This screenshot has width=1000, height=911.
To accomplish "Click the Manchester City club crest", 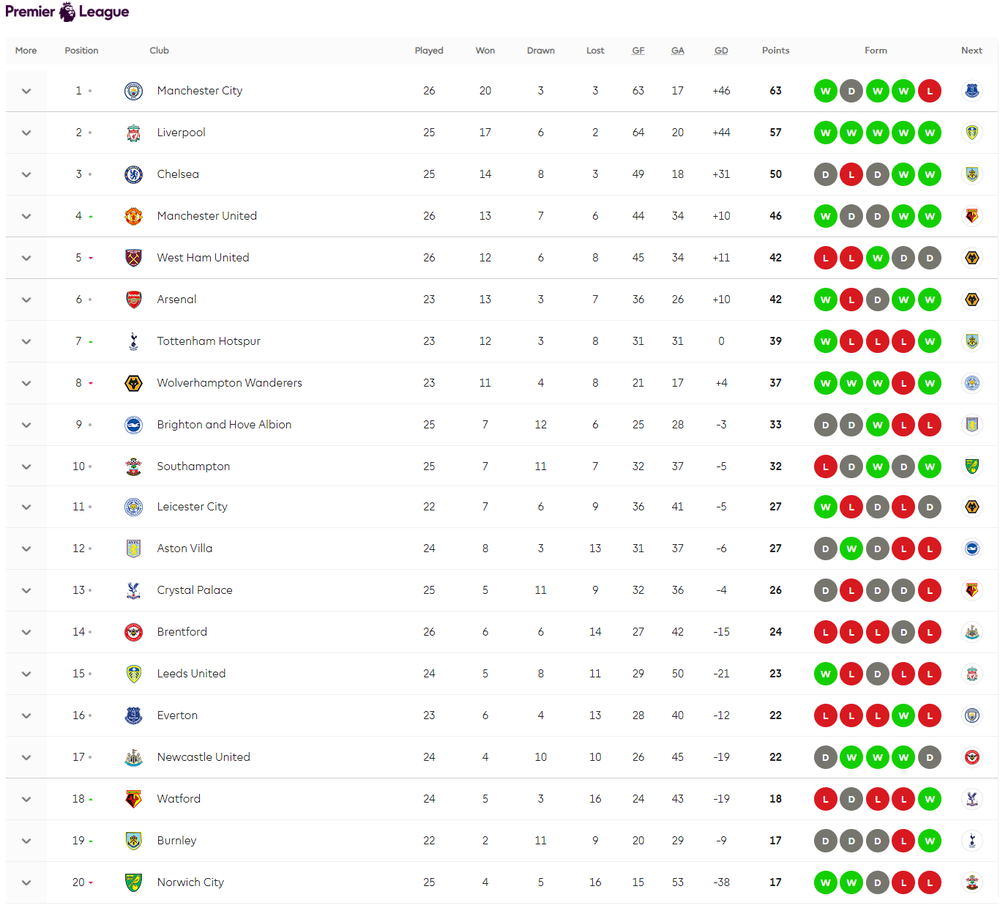I will [133, 91].
